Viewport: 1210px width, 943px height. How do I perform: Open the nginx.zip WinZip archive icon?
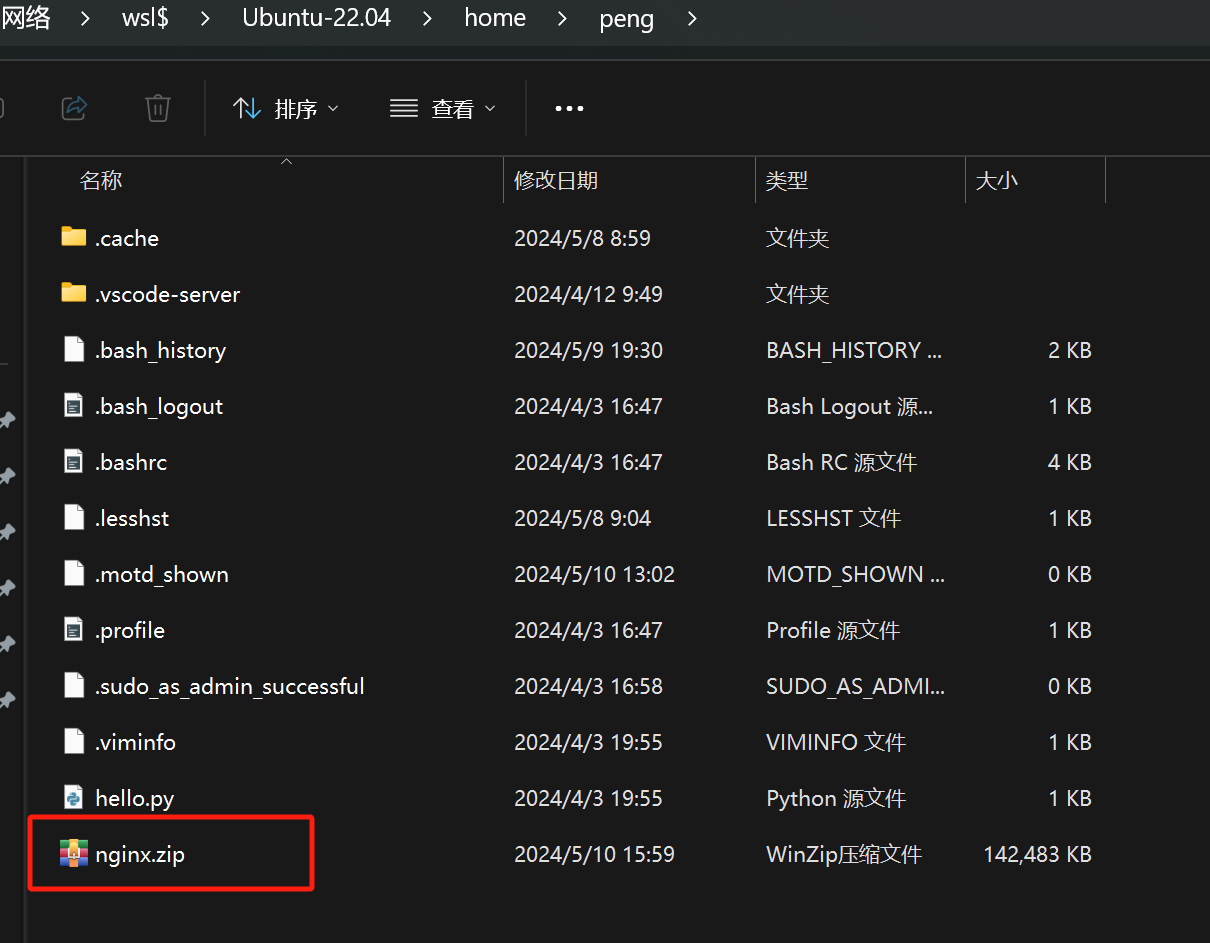pos(74,853)
